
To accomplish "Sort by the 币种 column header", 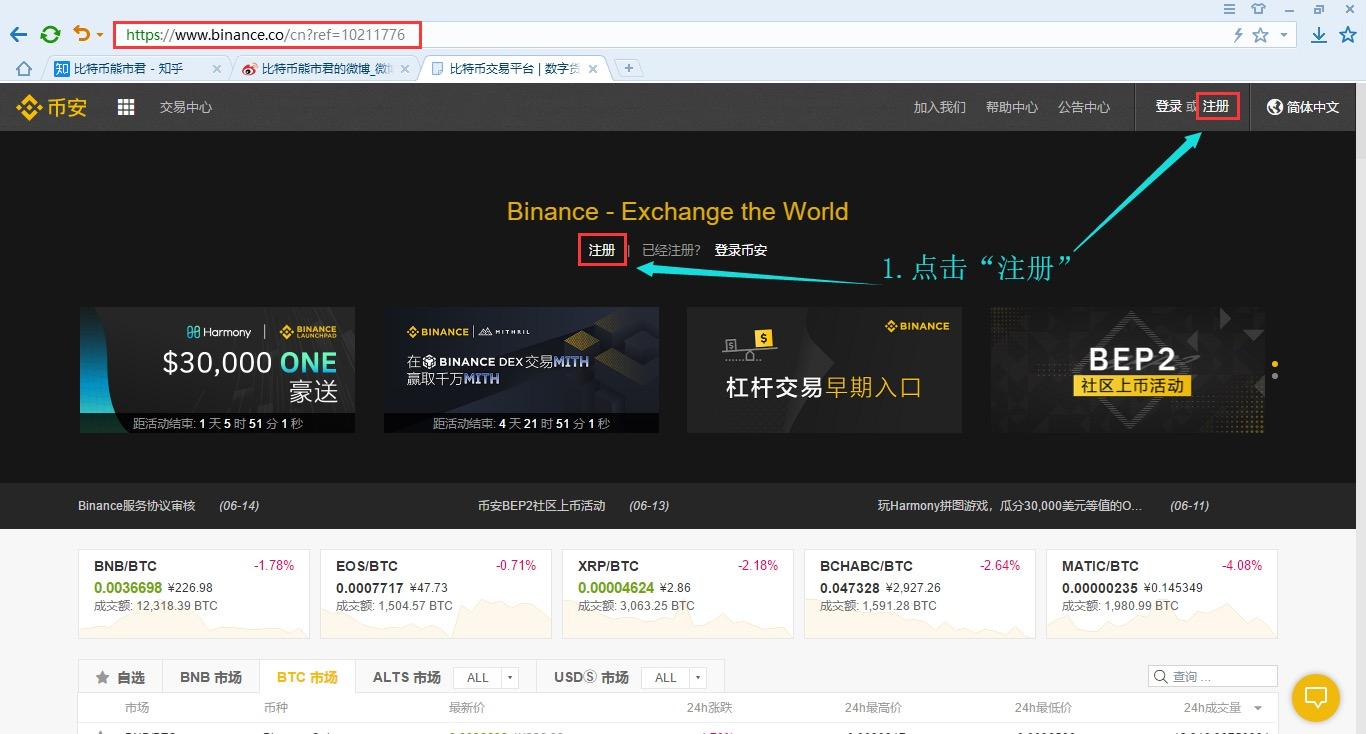I will pos(275,708).
